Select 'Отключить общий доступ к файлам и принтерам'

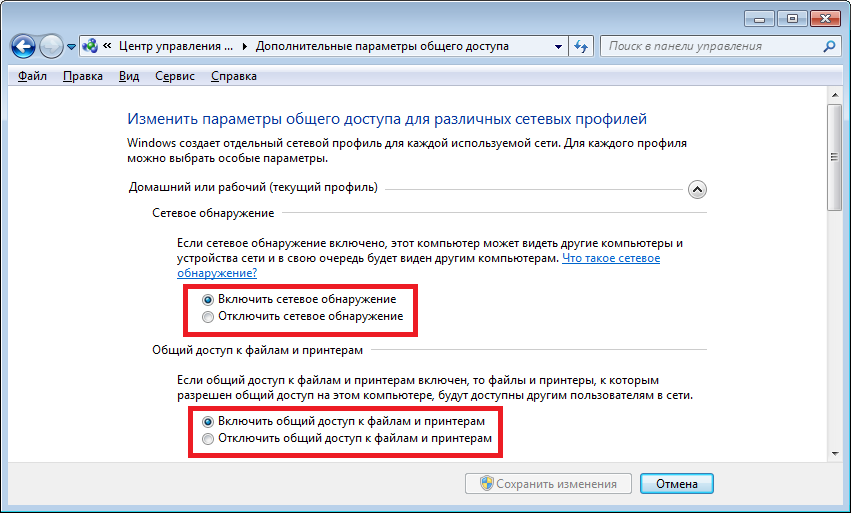(208, 439)
